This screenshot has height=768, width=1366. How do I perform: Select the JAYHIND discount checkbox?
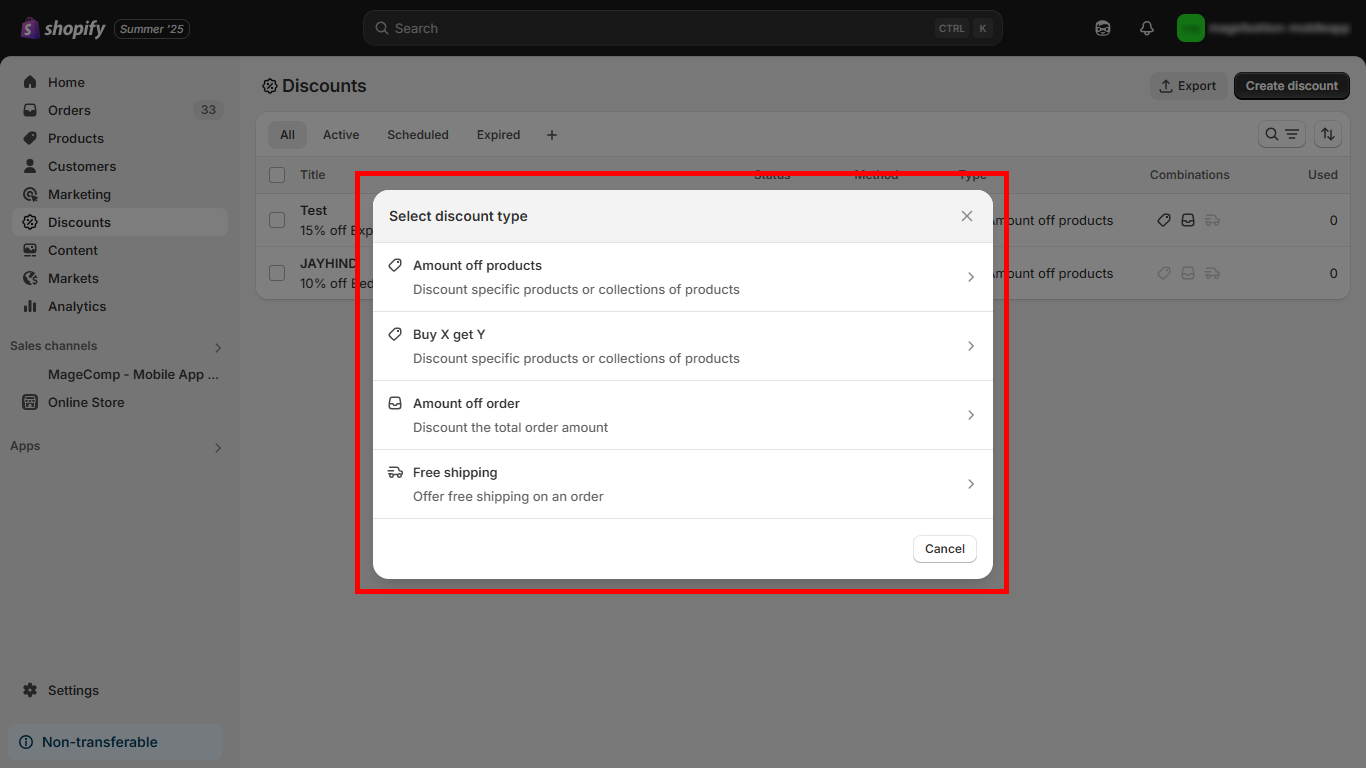pyautogui.click(x=277, y=273)
